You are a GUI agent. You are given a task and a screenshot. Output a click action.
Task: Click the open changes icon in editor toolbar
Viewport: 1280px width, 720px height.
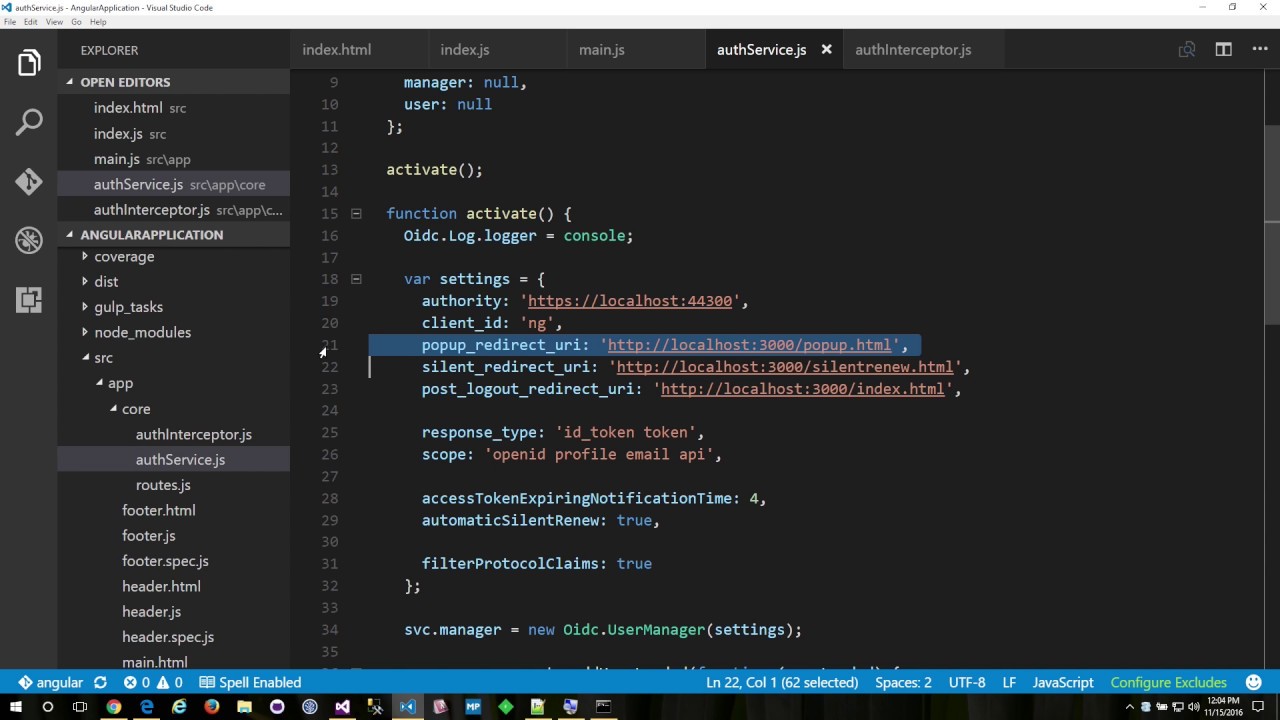point(1187,49)
